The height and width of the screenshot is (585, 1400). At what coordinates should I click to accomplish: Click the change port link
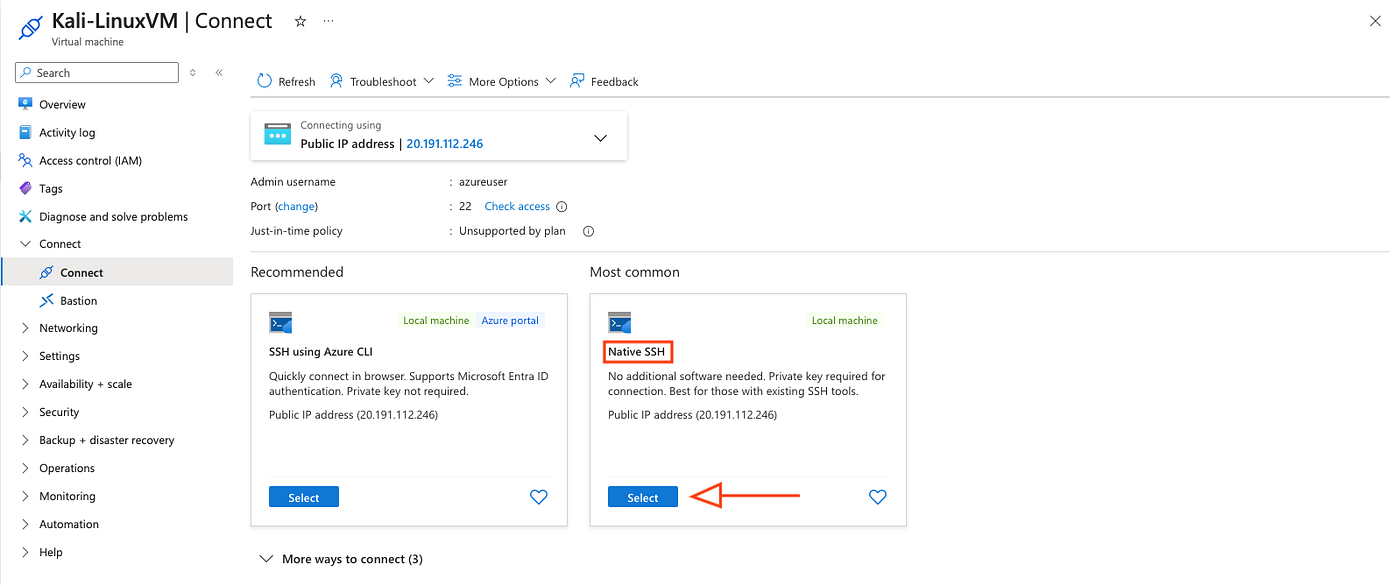click(297, 206)
